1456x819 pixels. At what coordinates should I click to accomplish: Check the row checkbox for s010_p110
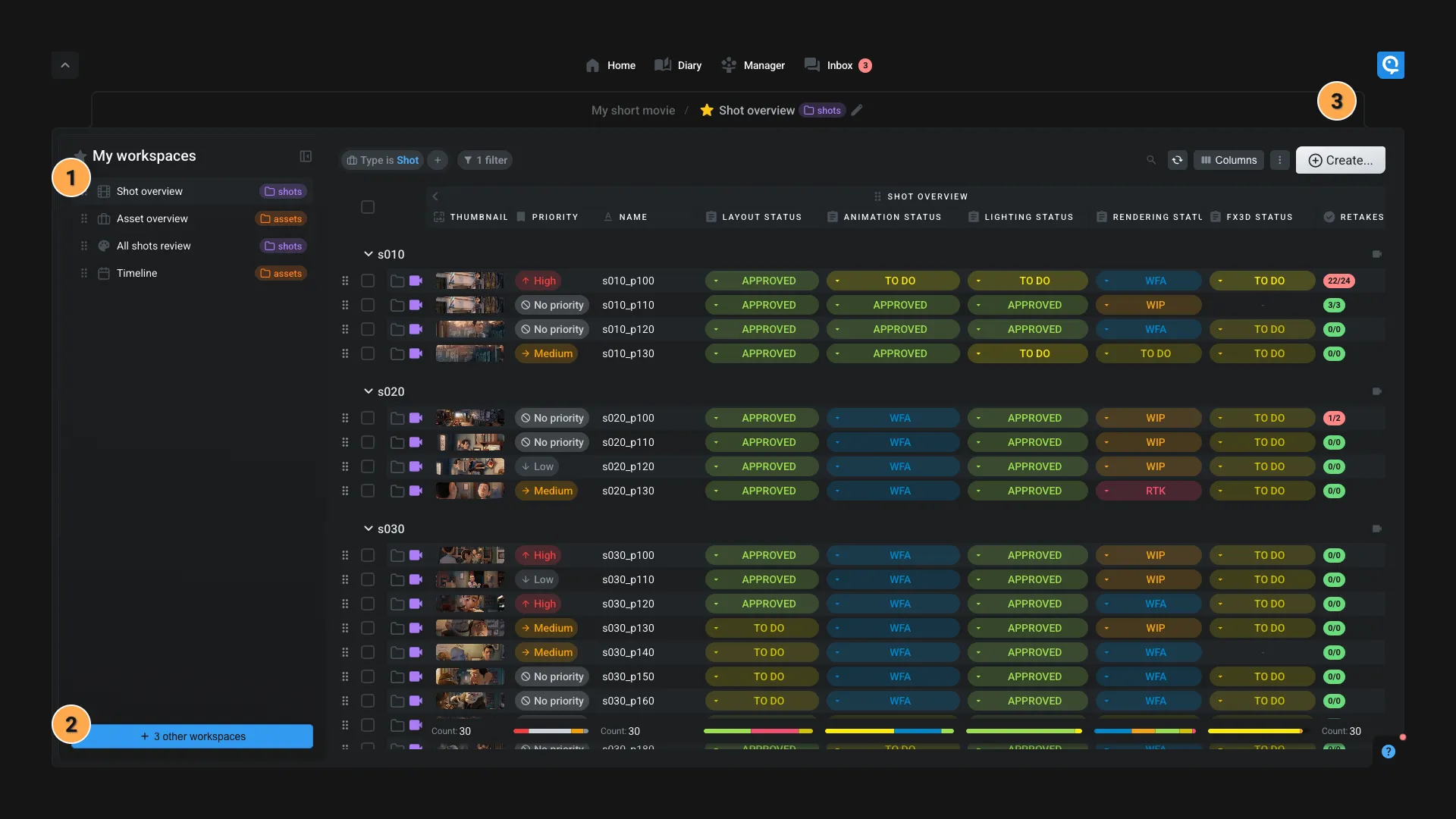pyautogui.click(x=368, y=306)
